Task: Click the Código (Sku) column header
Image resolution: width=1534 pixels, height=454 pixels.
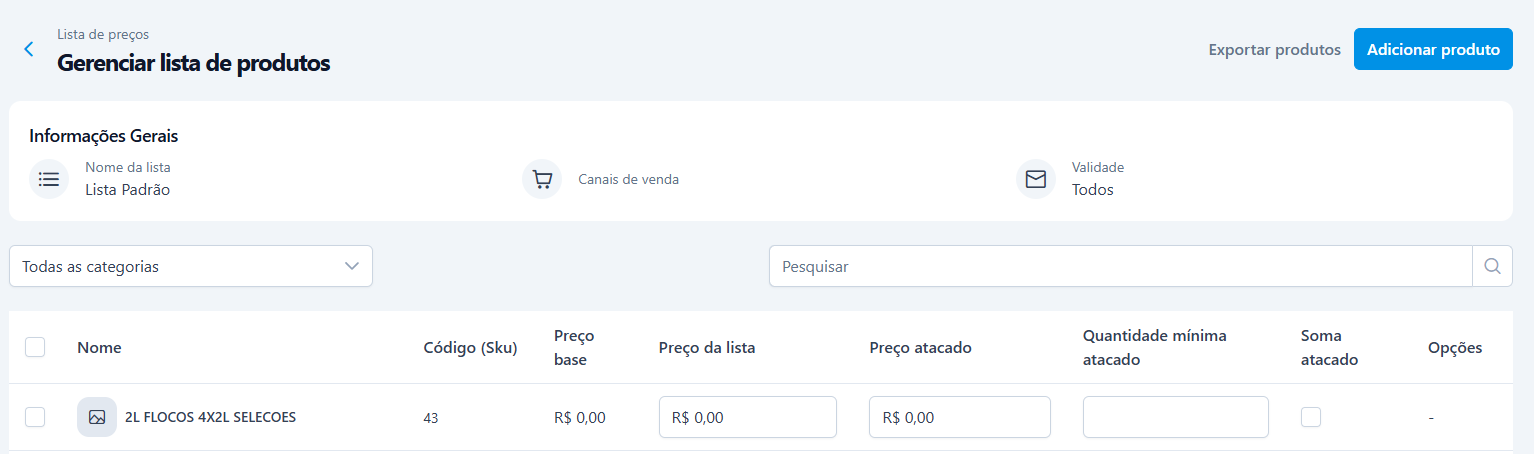Action: [470, 347]
